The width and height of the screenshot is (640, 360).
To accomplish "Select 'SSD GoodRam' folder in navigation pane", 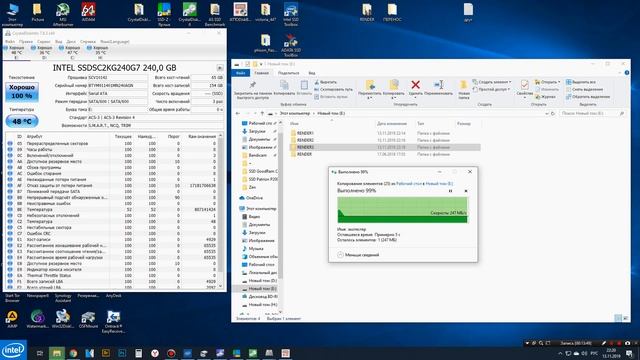I will (x=260, y=171).
